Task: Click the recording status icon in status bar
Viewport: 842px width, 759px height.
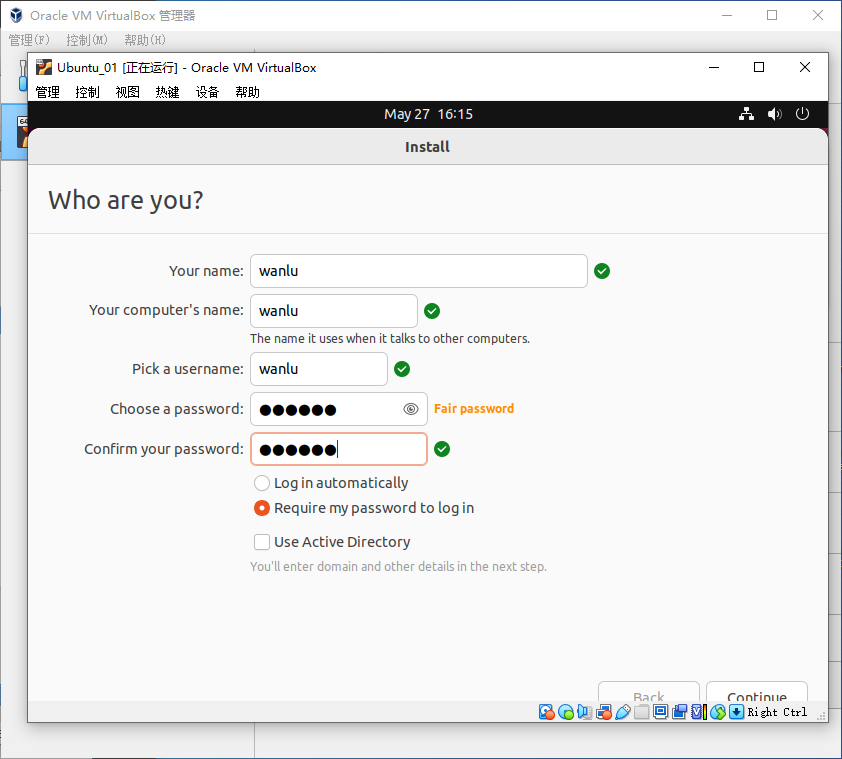Action: coord(680,712)
